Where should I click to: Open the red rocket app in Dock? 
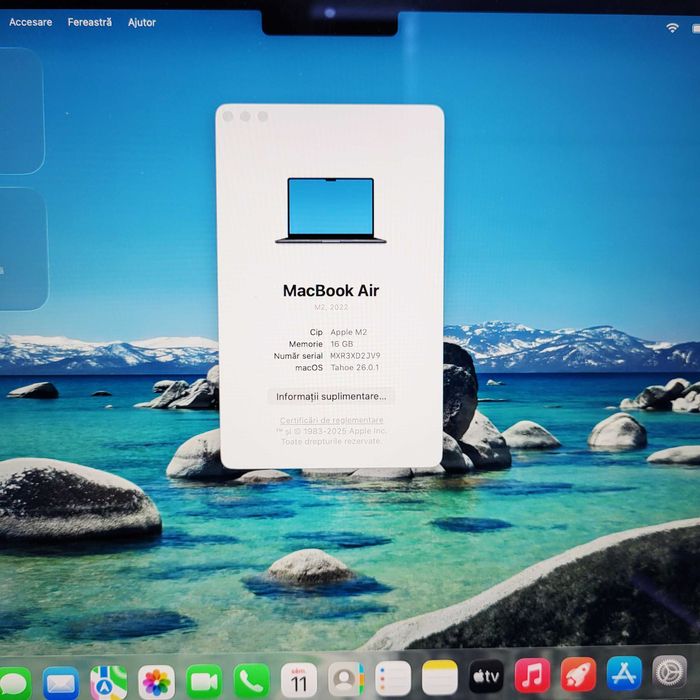579,674
